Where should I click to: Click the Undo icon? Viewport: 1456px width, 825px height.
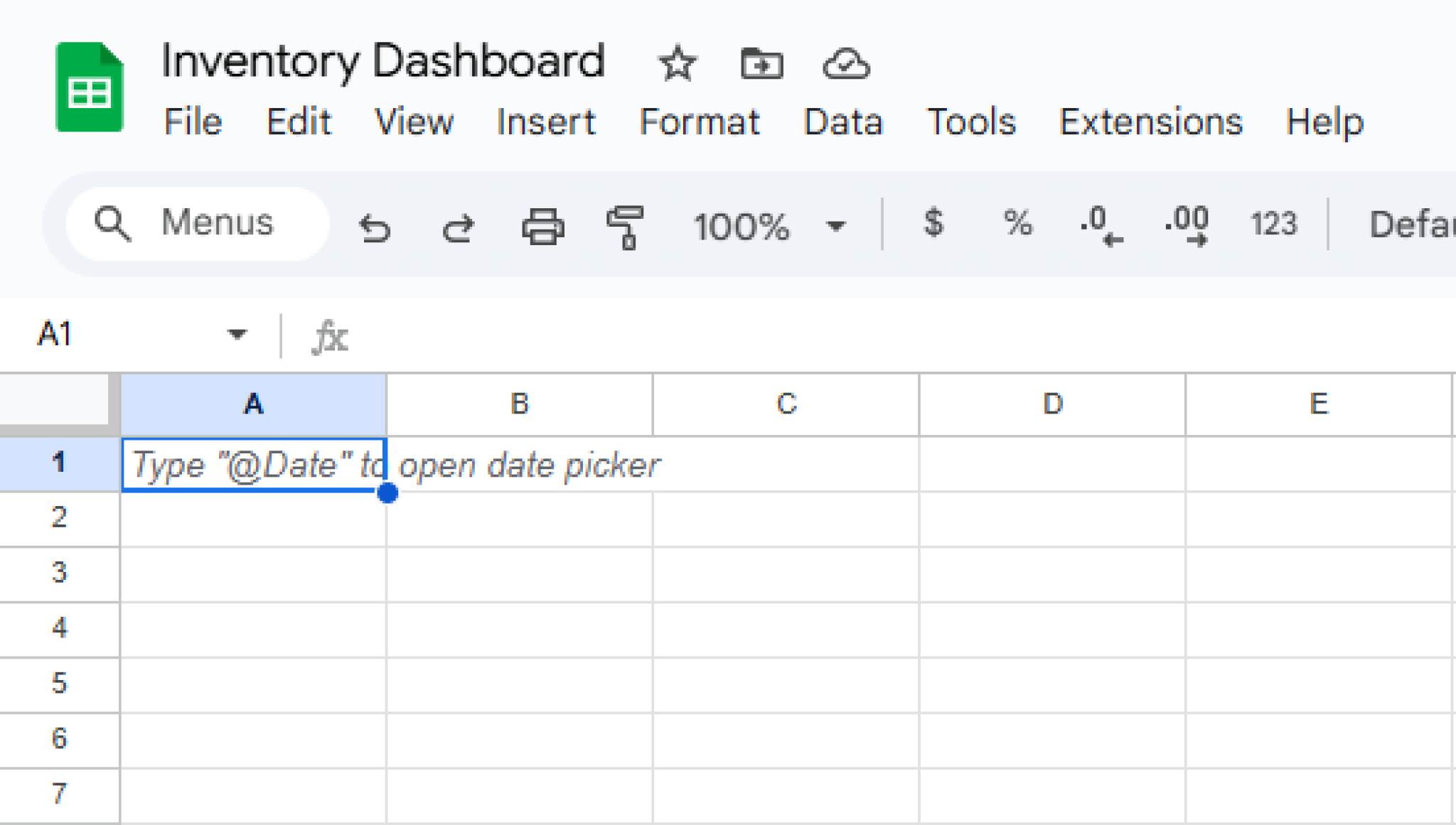376,227
